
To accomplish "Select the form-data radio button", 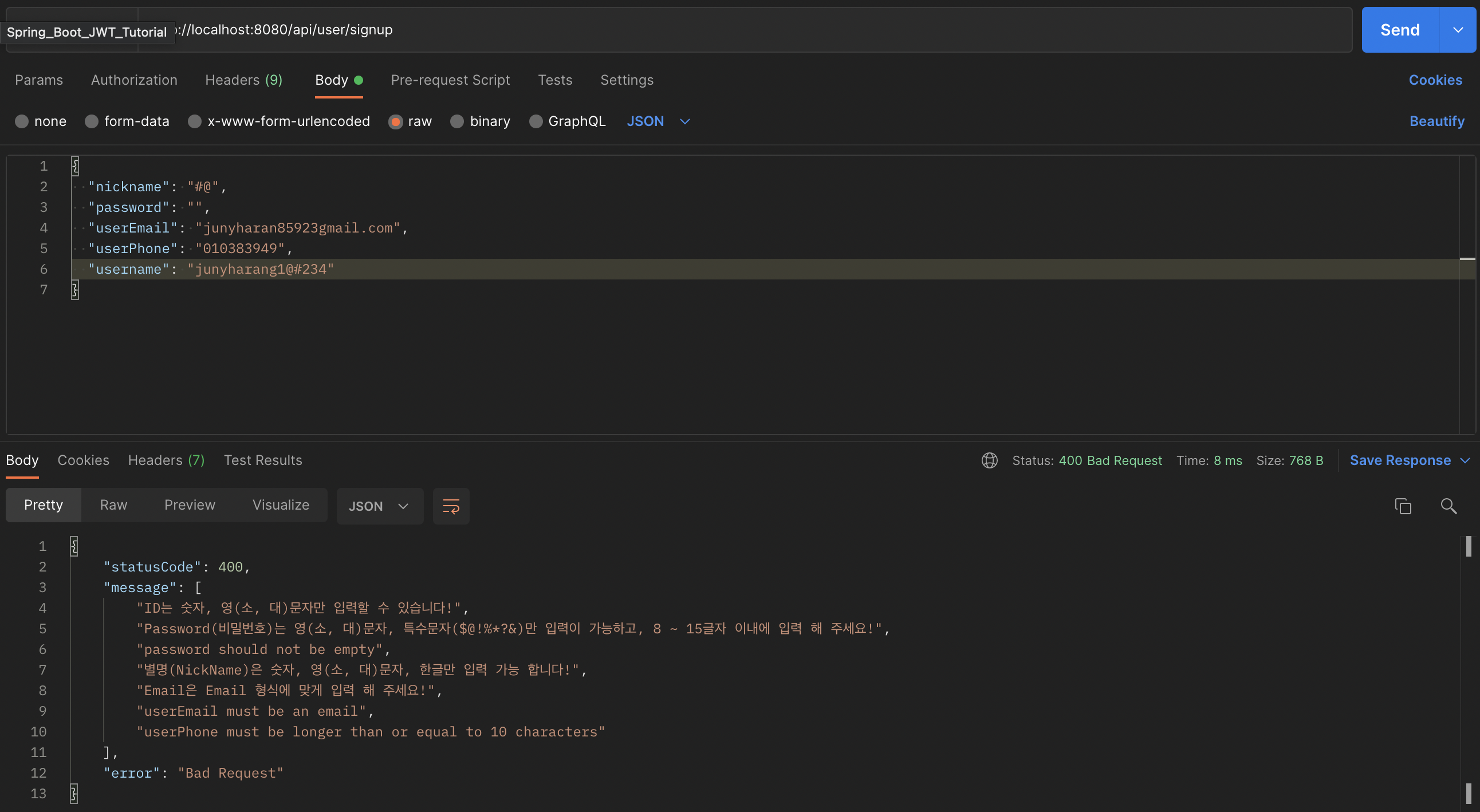I will click(91, 121).
